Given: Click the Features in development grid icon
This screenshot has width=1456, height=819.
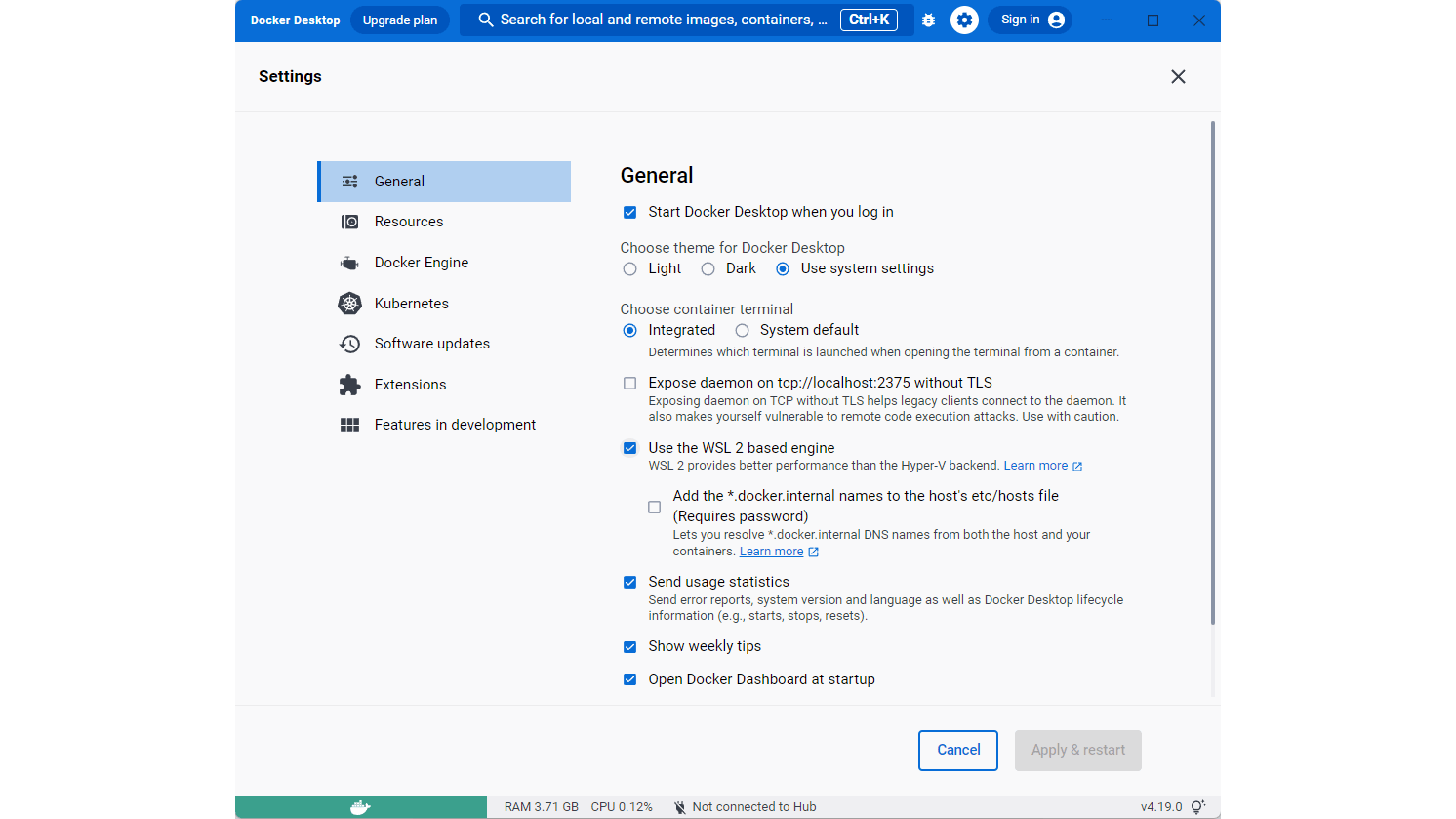Looking at the screenshot, I should click(349, 424).
